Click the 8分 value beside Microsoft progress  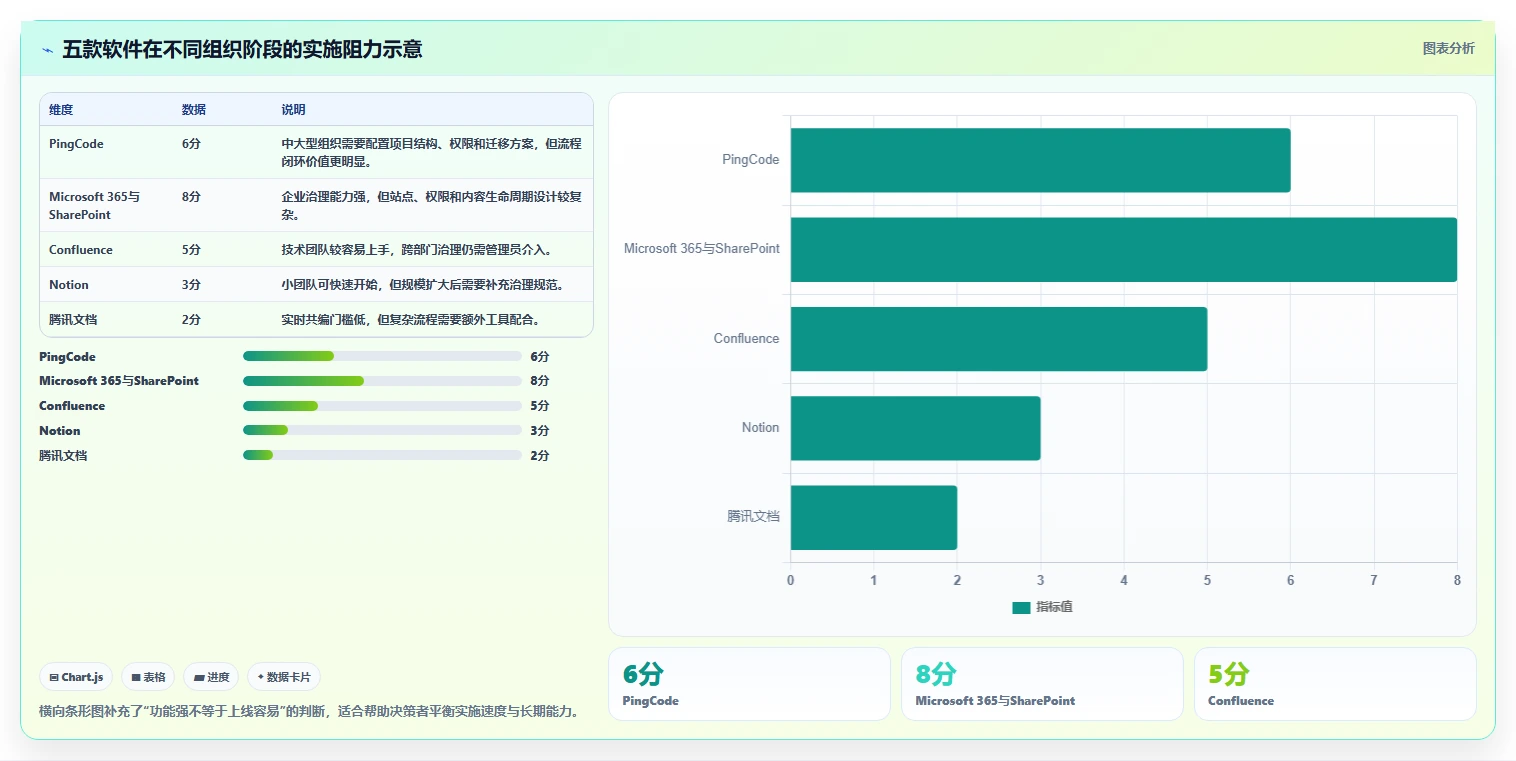[540, 381]
